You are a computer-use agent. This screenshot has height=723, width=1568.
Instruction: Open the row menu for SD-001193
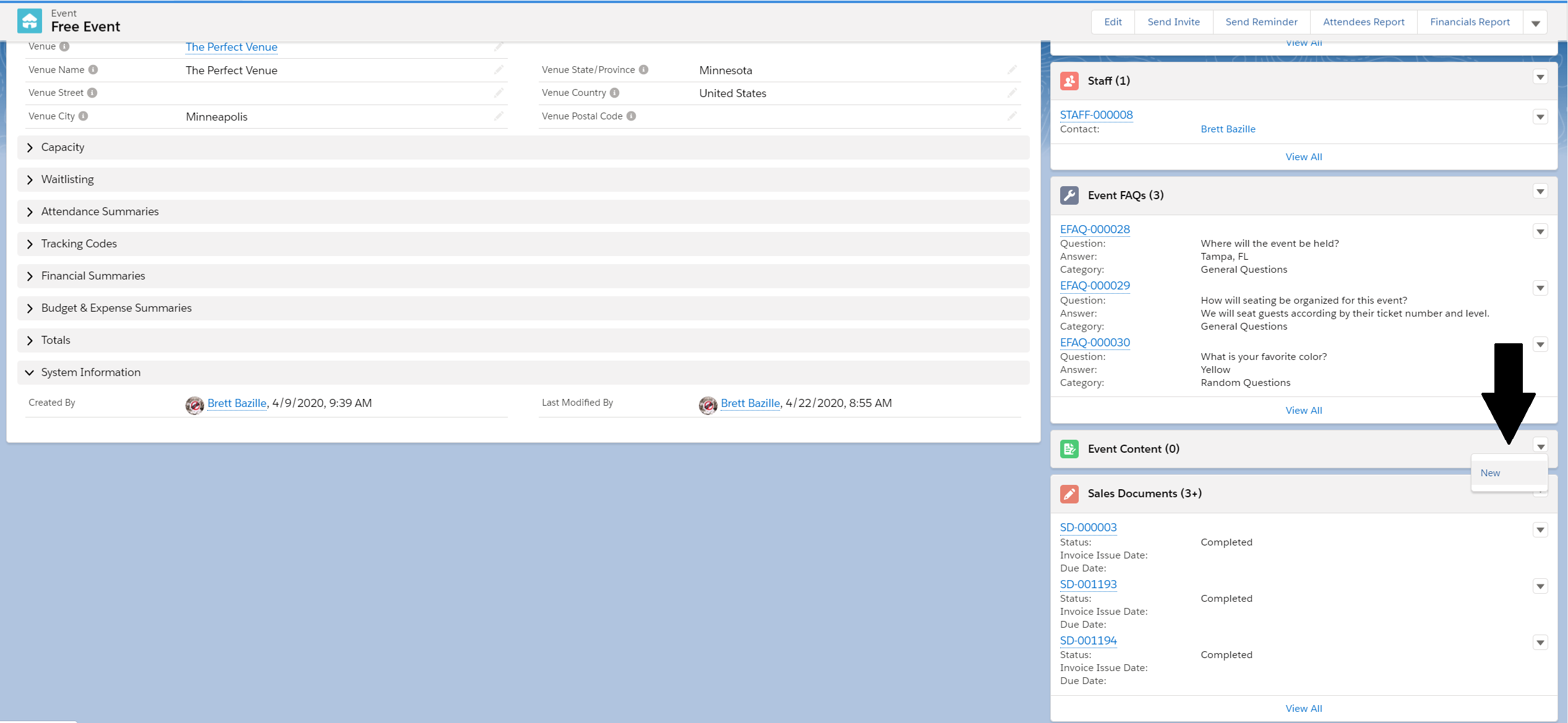pyautogui.click(x=1540, y=587)
